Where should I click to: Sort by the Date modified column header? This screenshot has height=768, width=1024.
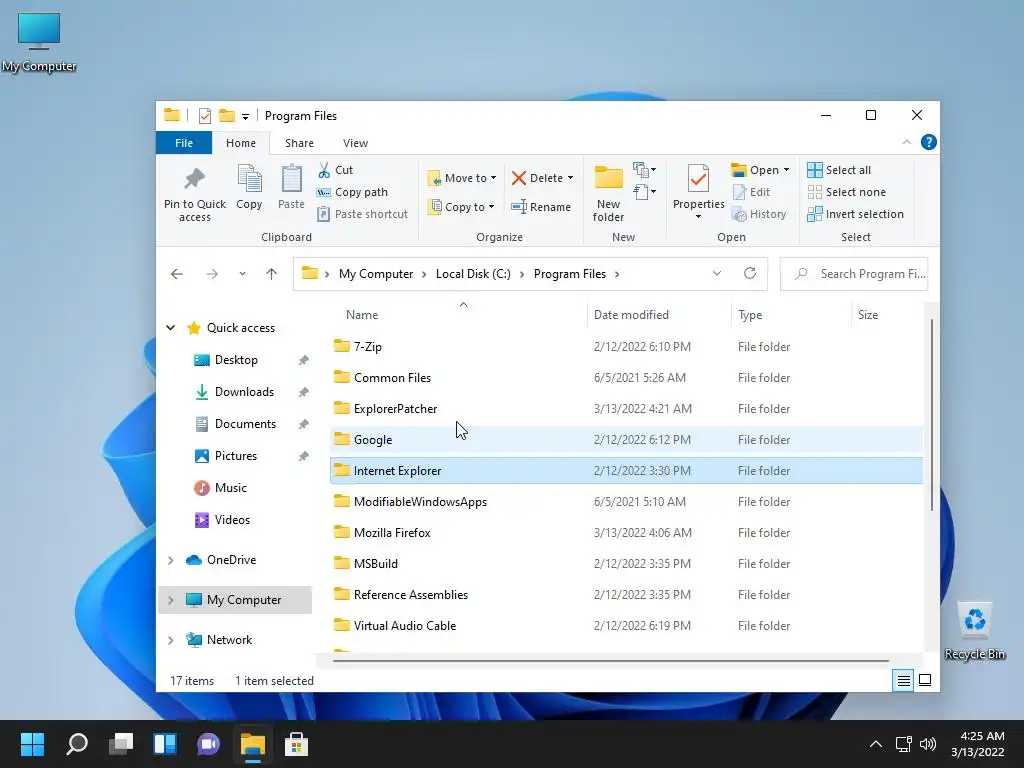click(x=658, y=315)
